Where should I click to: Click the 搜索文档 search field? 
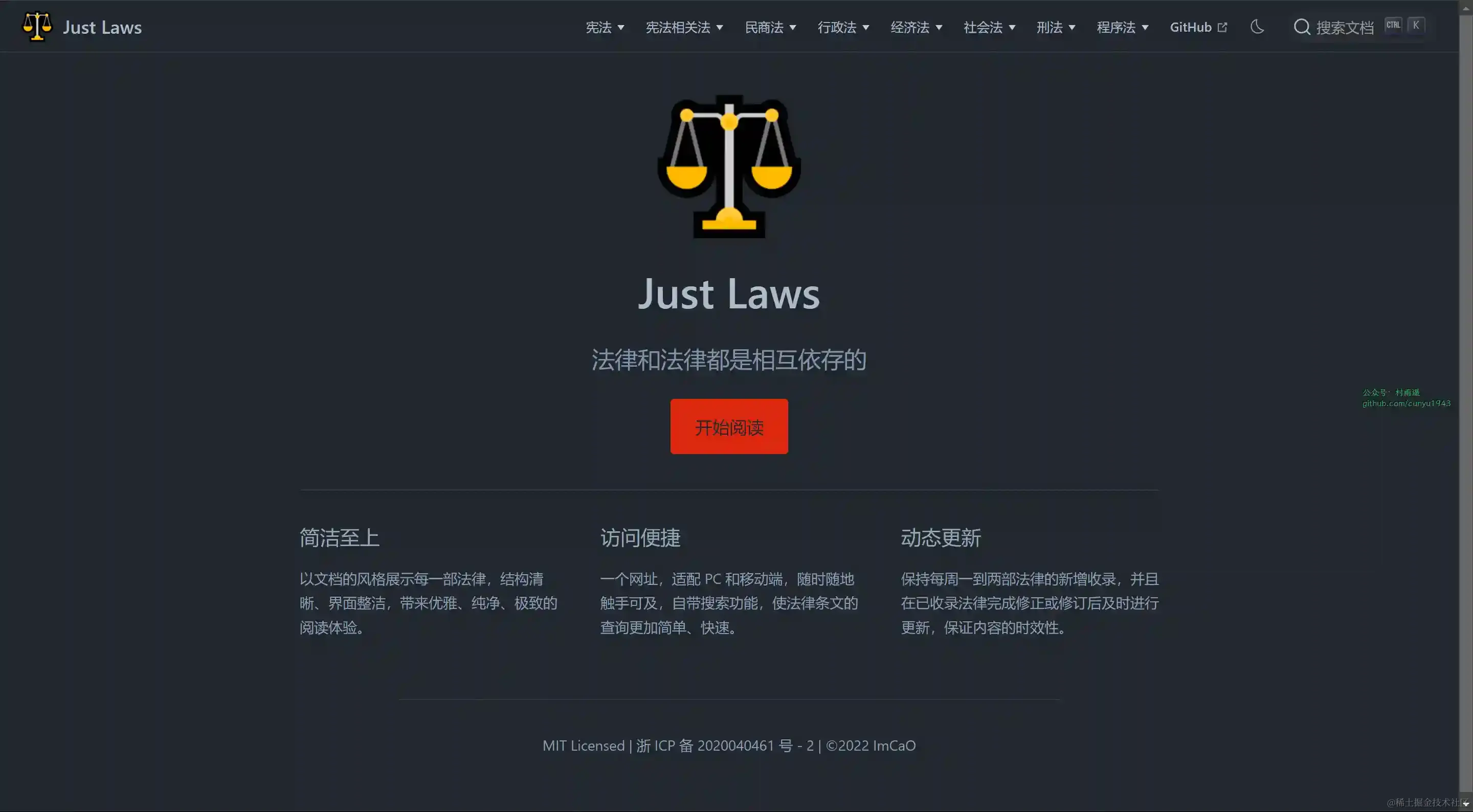[x=1344, y=28]
